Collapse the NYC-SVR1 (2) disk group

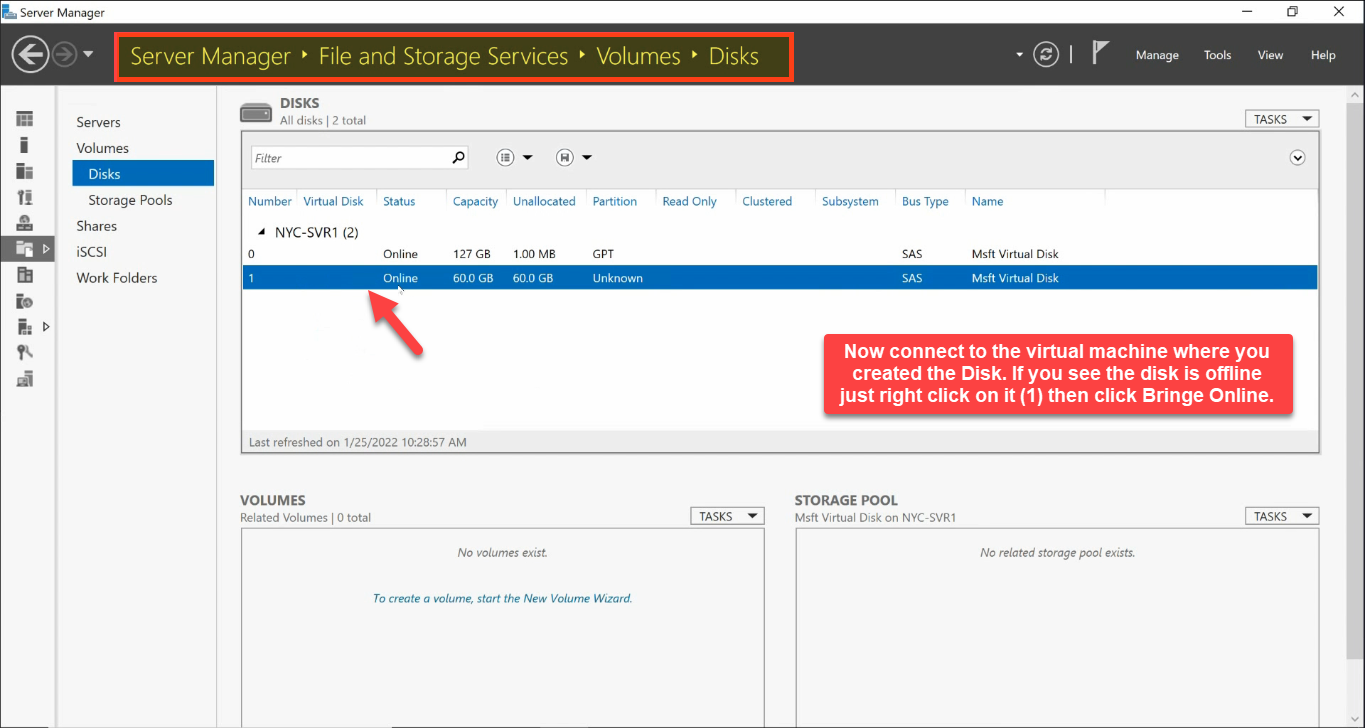coord(262,232)
